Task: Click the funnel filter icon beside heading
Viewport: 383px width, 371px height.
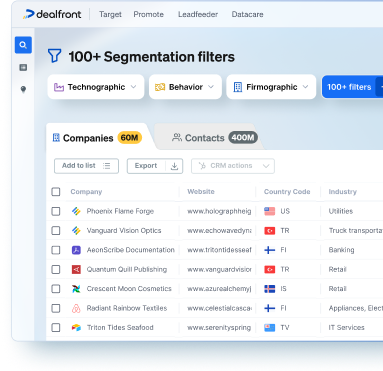Action: (x=54, y=56)
